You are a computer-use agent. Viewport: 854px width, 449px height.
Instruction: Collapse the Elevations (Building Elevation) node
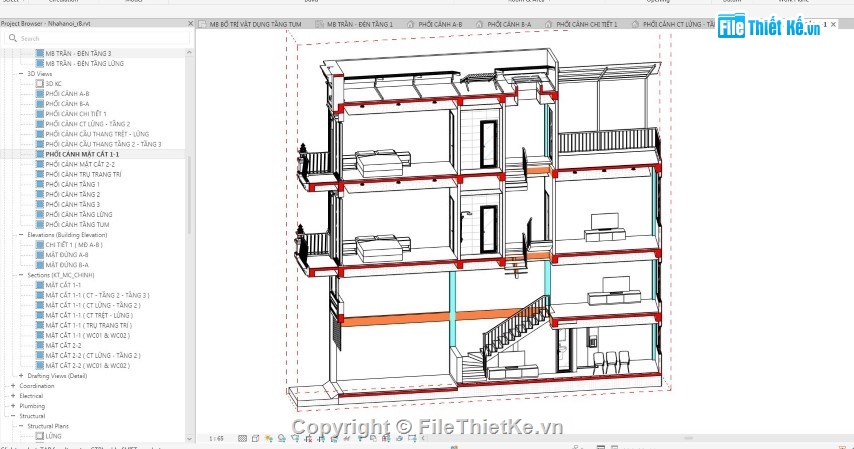click(x=21, y=235)
